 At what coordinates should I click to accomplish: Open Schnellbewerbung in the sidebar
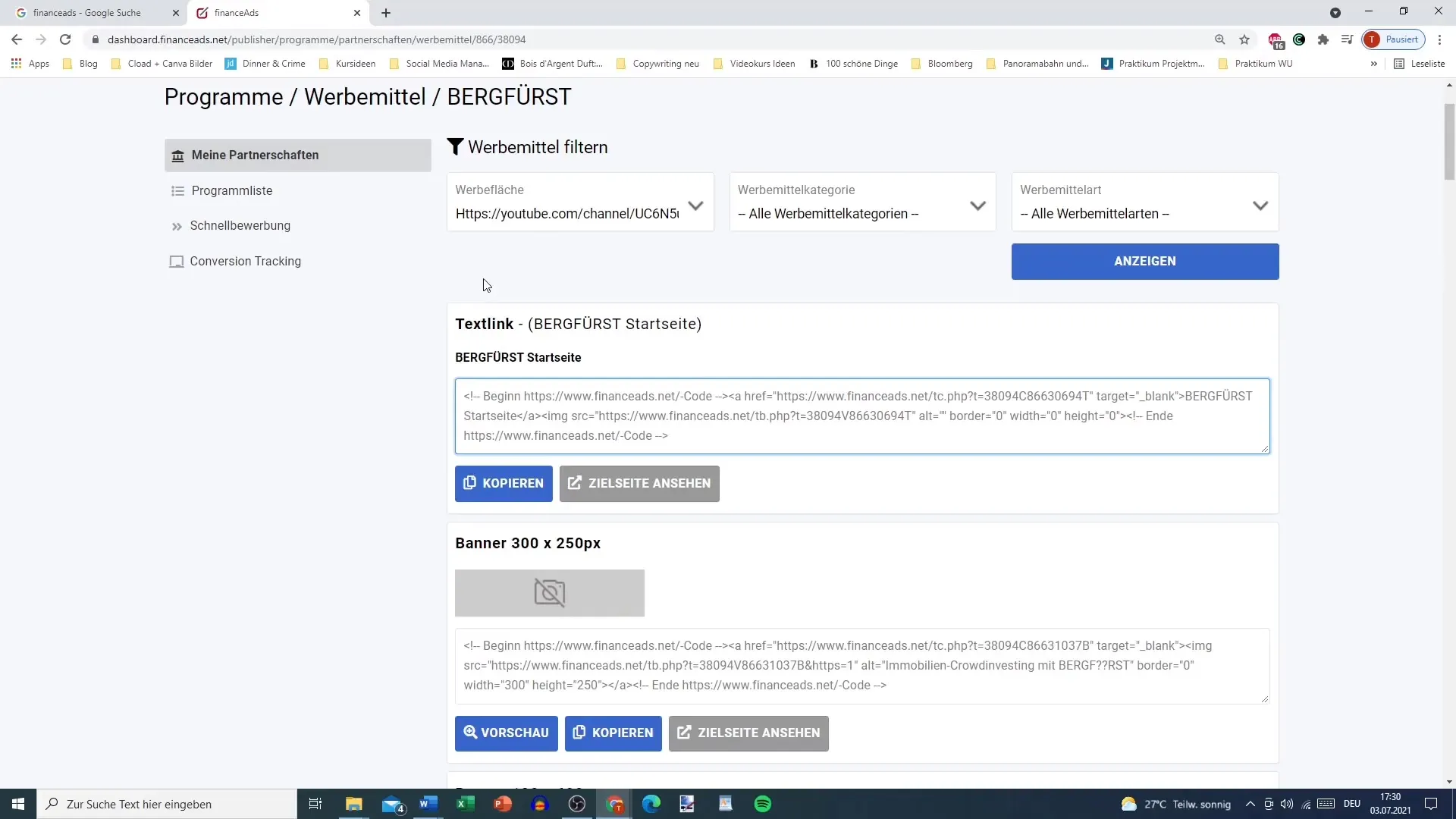point(240,225)
